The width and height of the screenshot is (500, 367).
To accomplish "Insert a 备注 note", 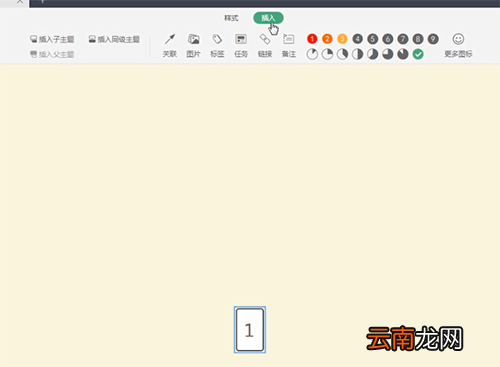I will (x=289, y=45).
